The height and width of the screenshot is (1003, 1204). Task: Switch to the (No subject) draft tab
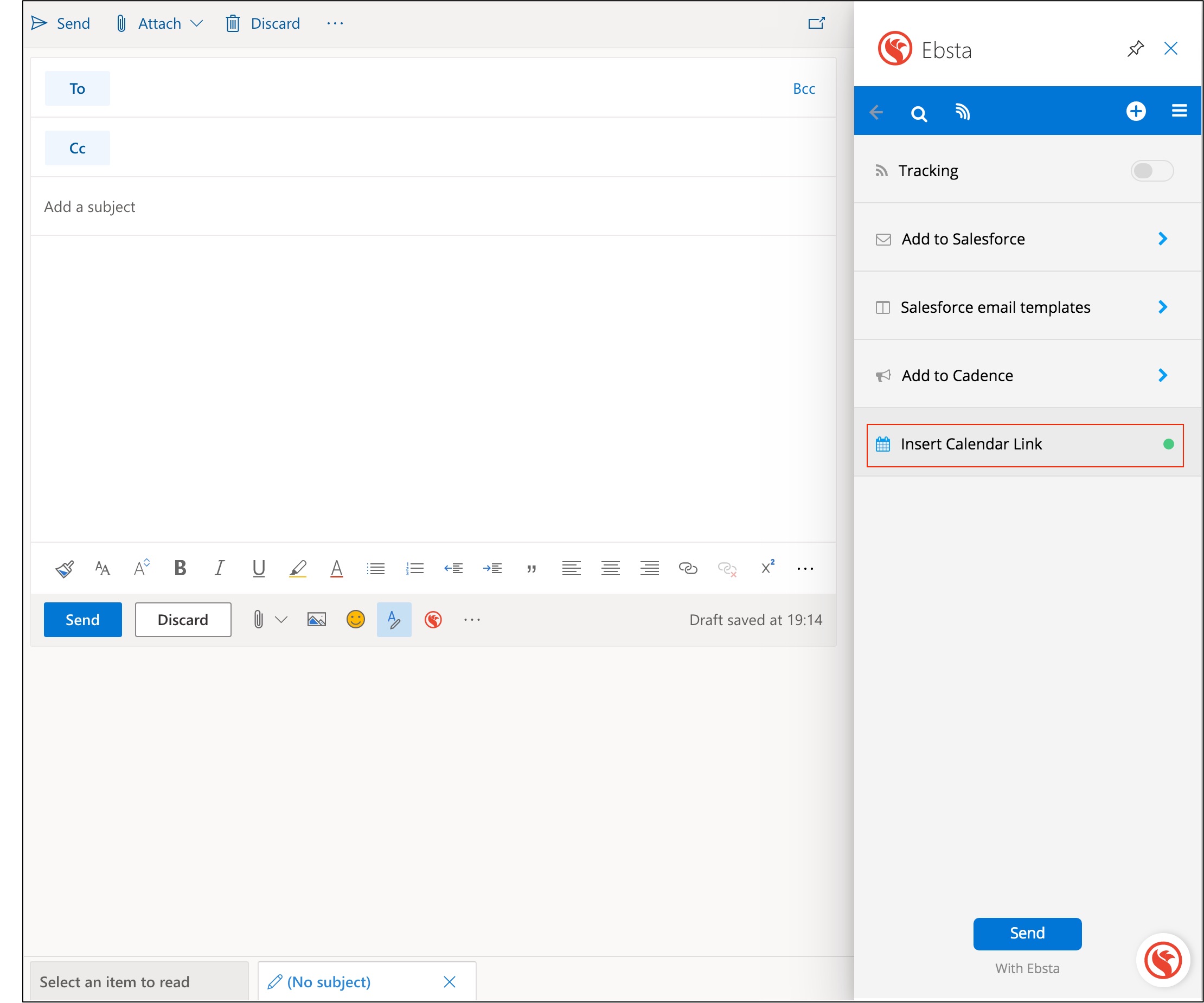329,982
